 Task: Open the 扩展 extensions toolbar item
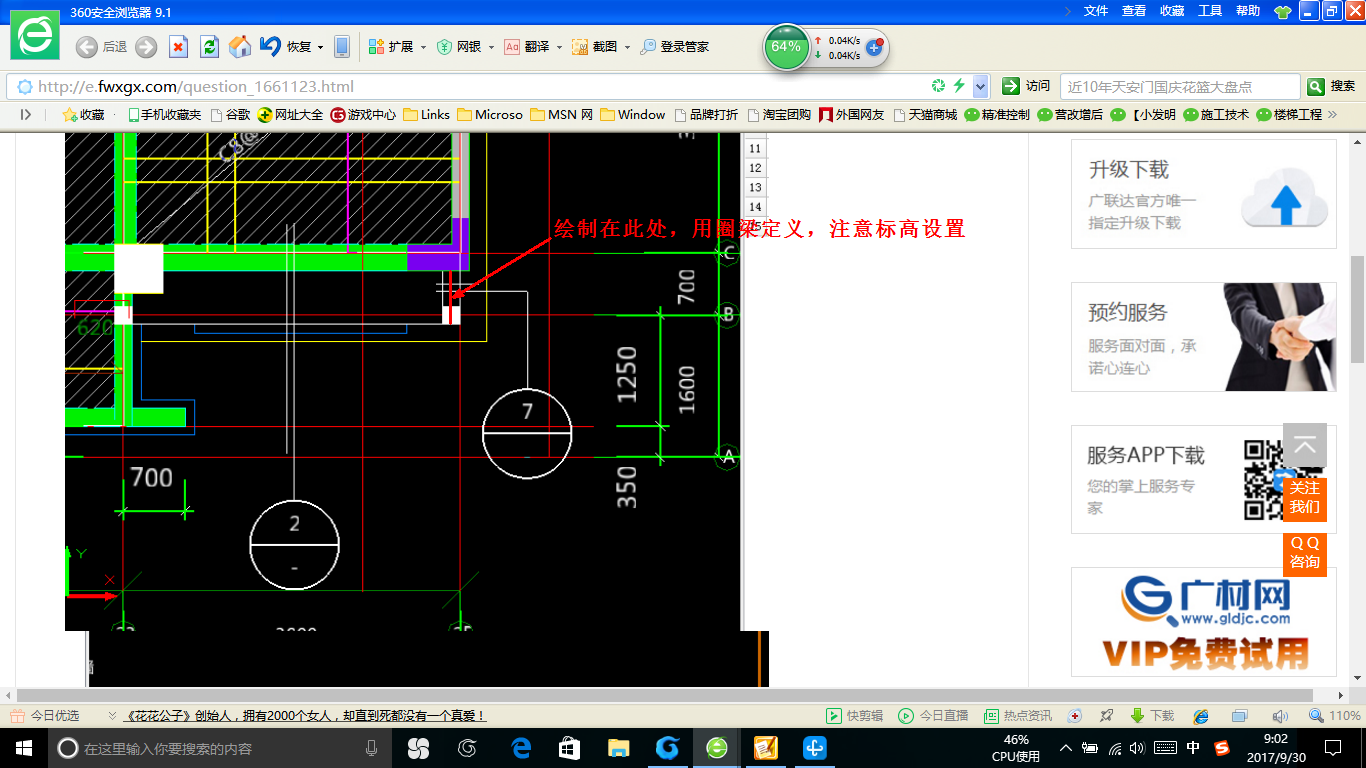point(391,47)
